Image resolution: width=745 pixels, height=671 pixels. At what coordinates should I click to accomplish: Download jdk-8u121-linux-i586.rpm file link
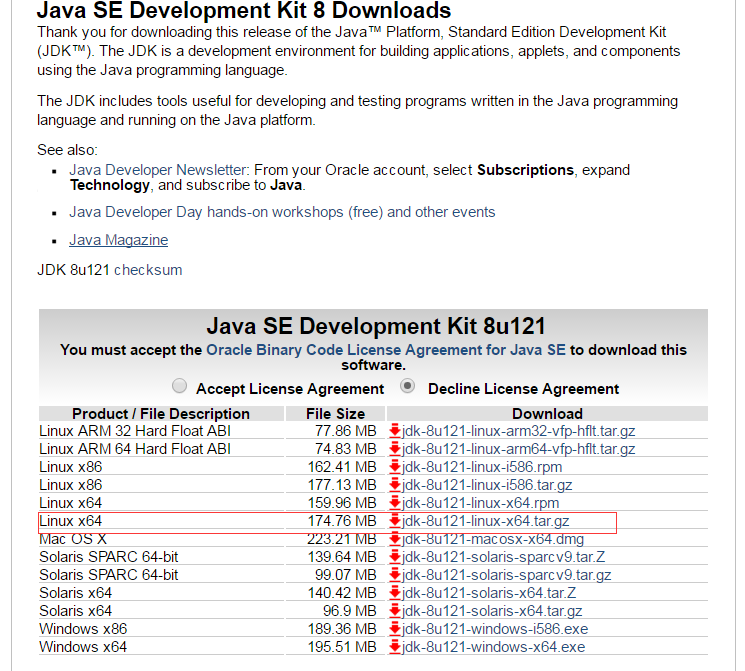click(482, 467)
